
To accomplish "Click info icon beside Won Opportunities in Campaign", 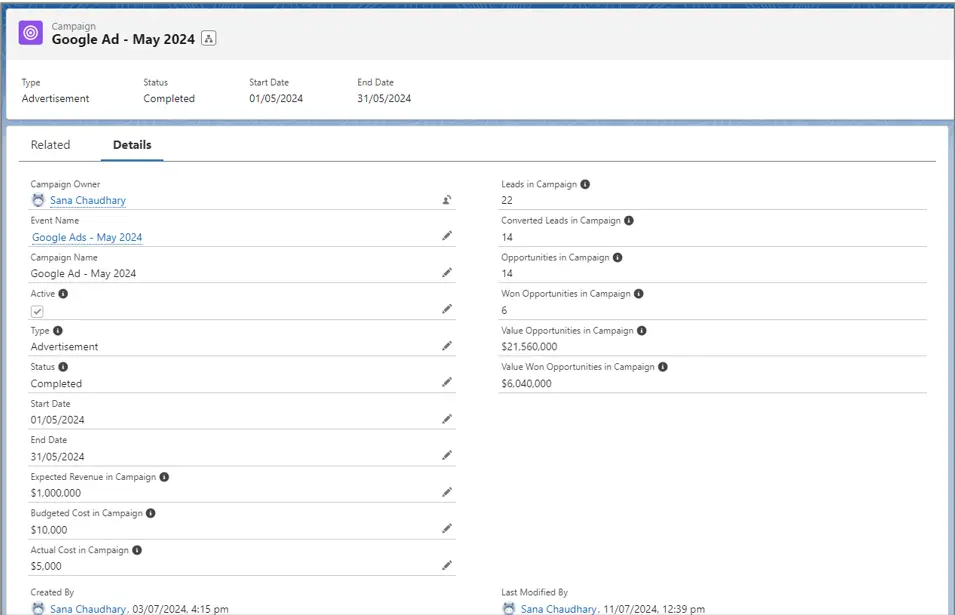I will click(639, 293).
